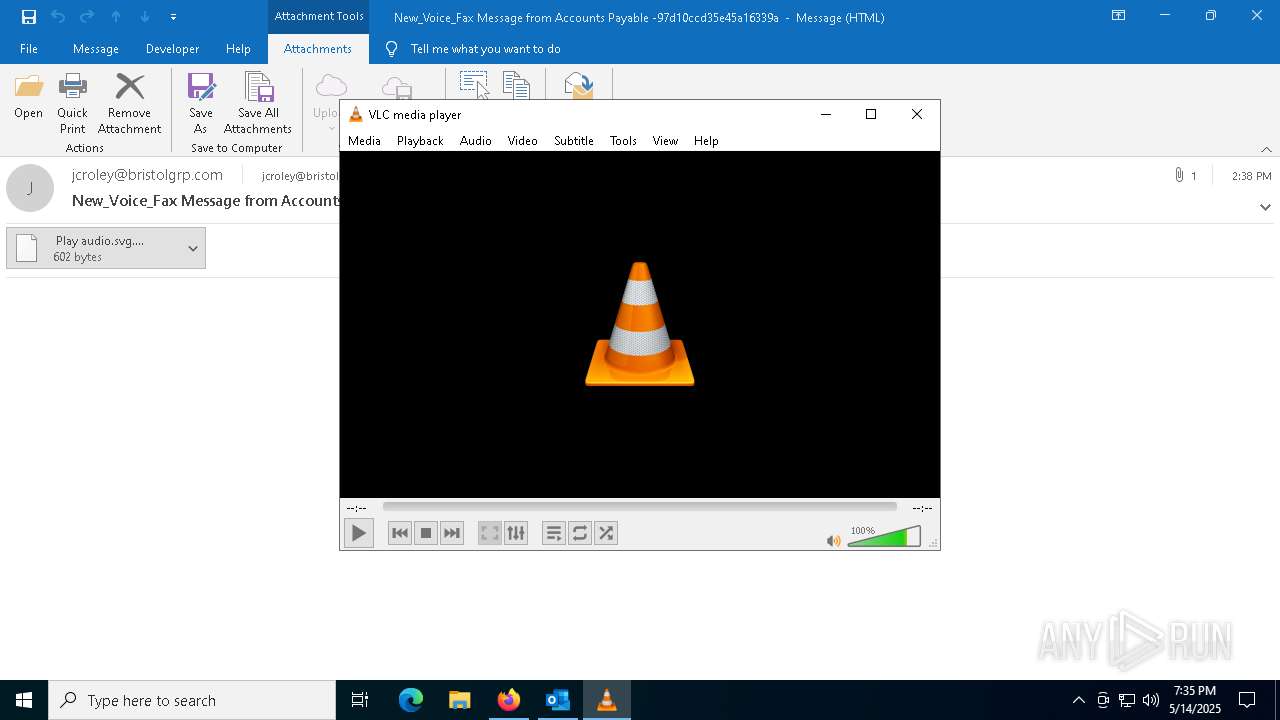Launch Firefox from taskbar
The height and width of the screenshot is (720, 1280).
click(508, 700)
